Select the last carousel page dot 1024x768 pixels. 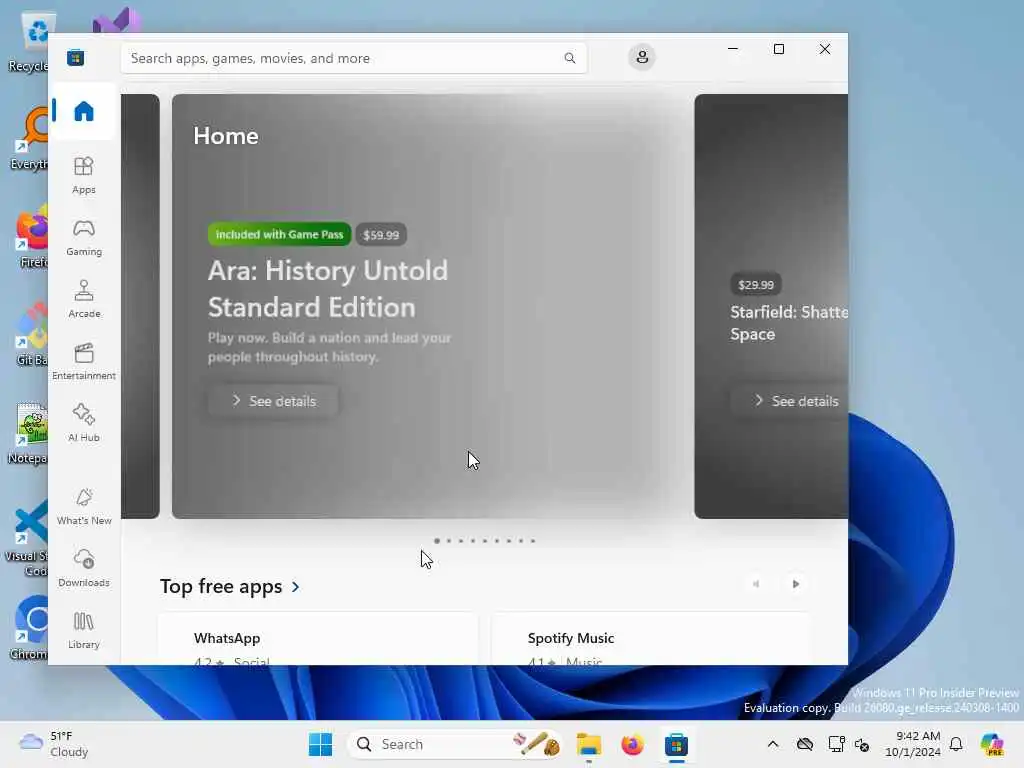point(533,541)
